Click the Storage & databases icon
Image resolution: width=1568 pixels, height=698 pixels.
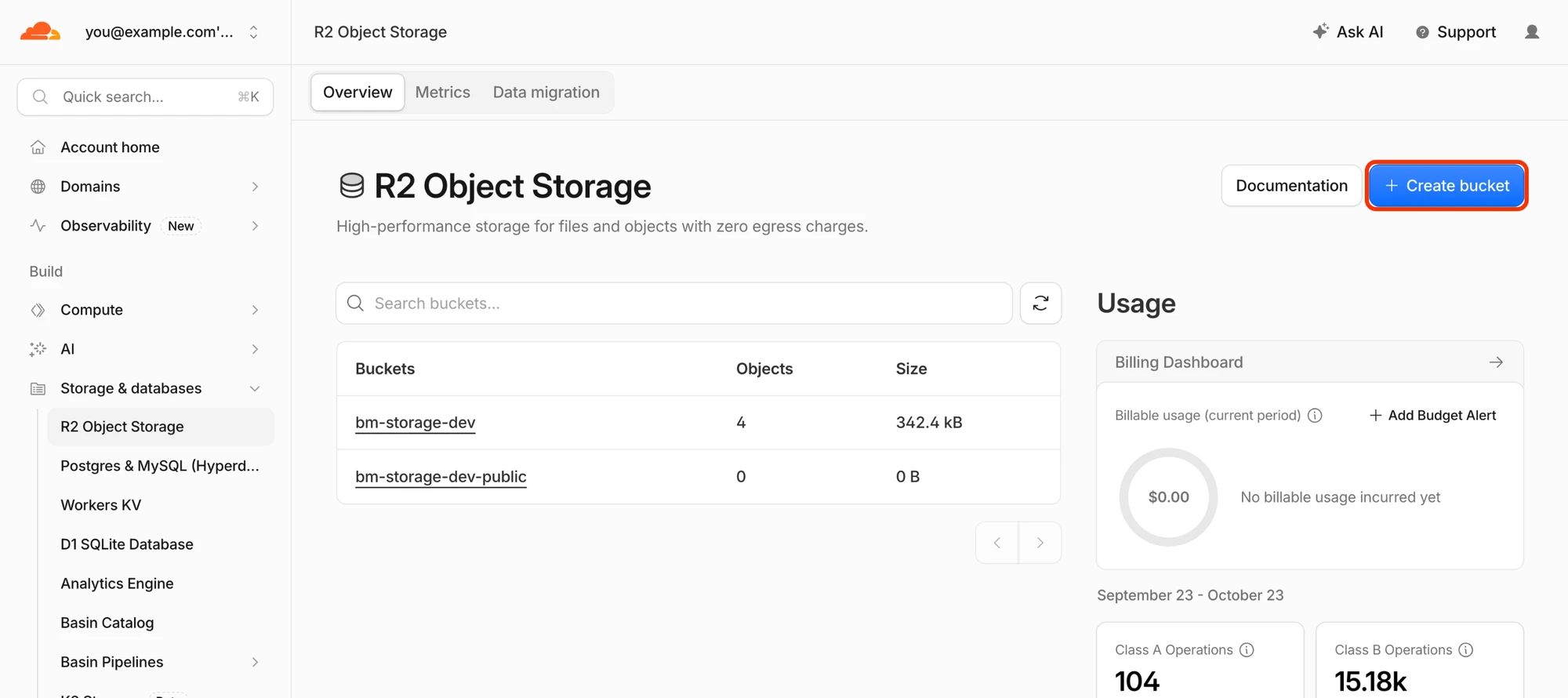pyautogui.click(x=38, y=388)
